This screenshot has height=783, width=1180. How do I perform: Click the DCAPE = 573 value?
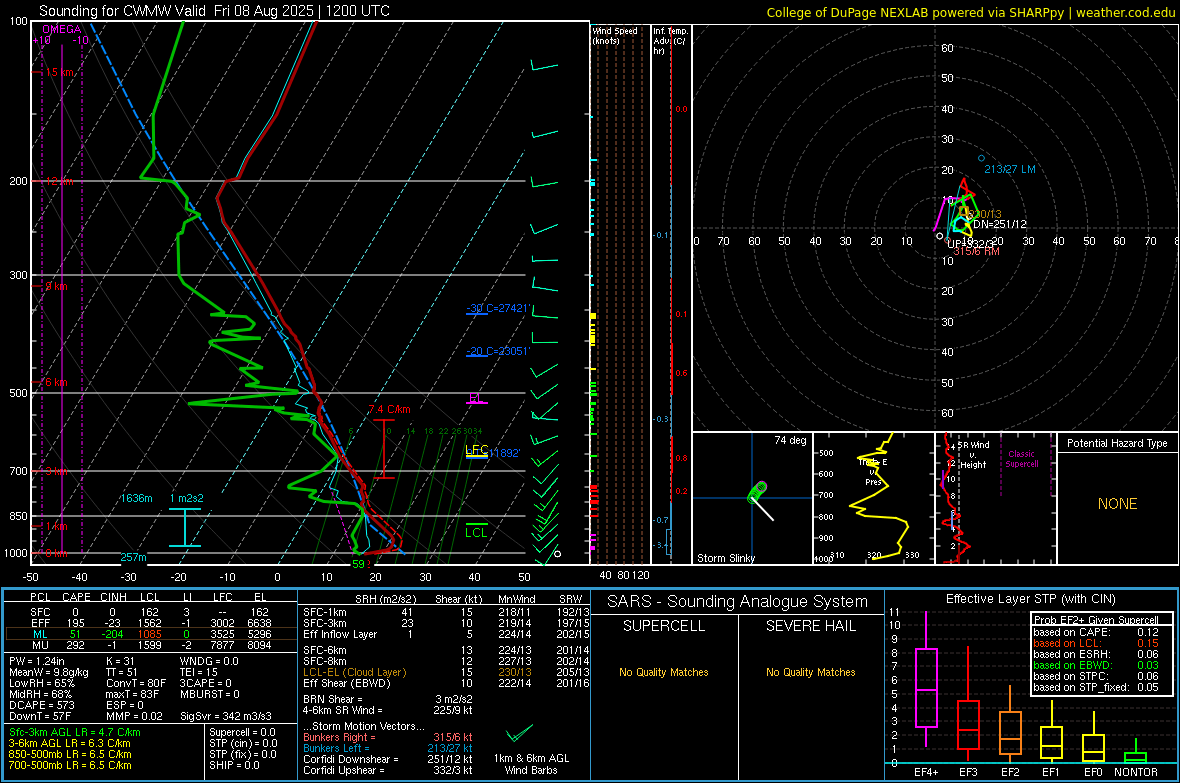click(41, 705)
